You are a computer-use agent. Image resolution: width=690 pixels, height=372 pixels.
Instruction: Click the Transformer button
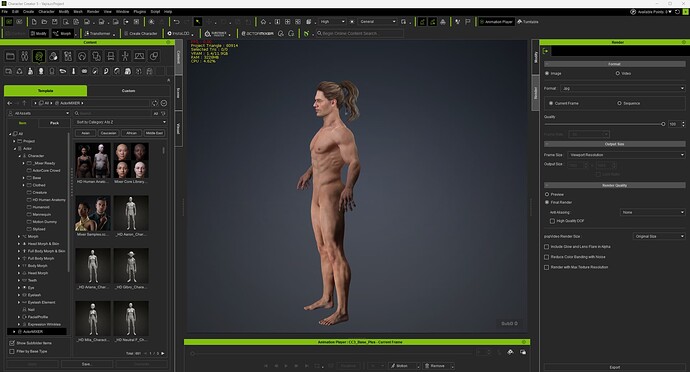coord(98,33)
